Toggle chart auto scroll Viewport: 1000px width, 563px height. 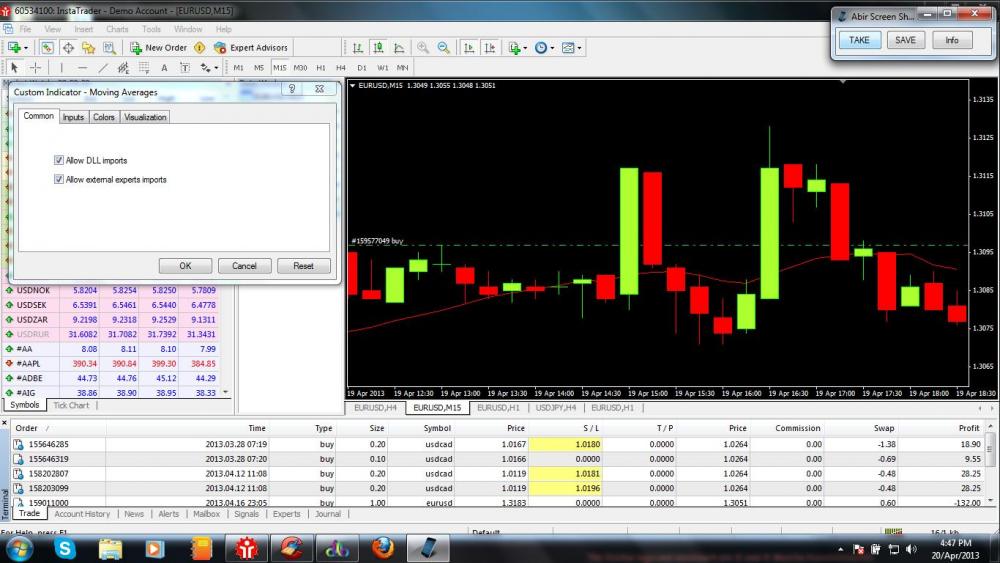click(x=469, y=48)
